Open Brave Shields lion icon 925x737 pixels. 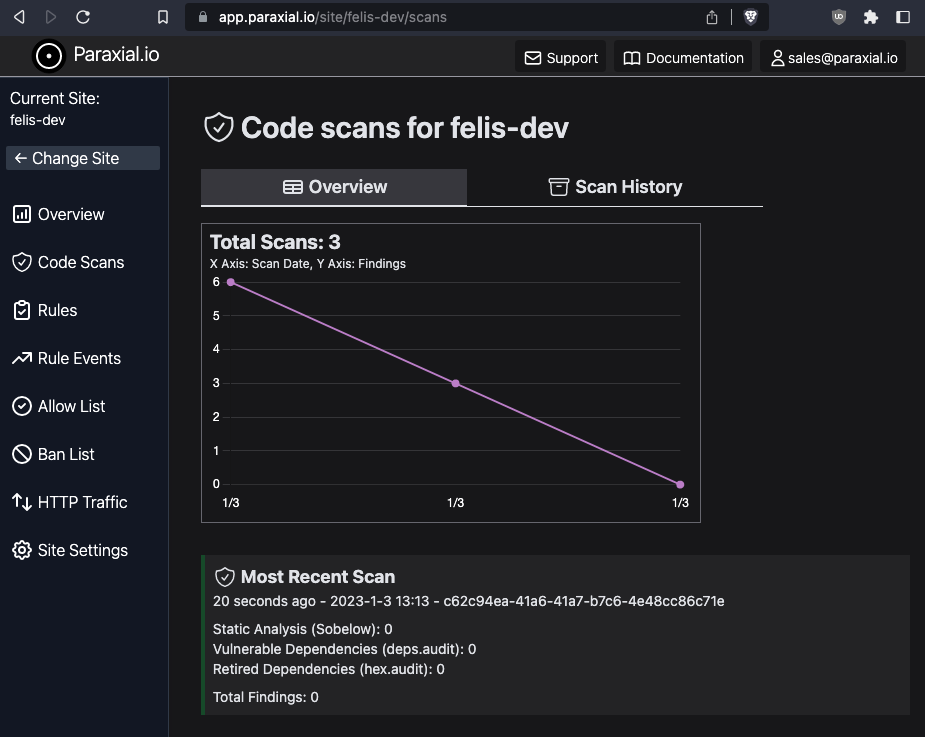click(750, 17)
